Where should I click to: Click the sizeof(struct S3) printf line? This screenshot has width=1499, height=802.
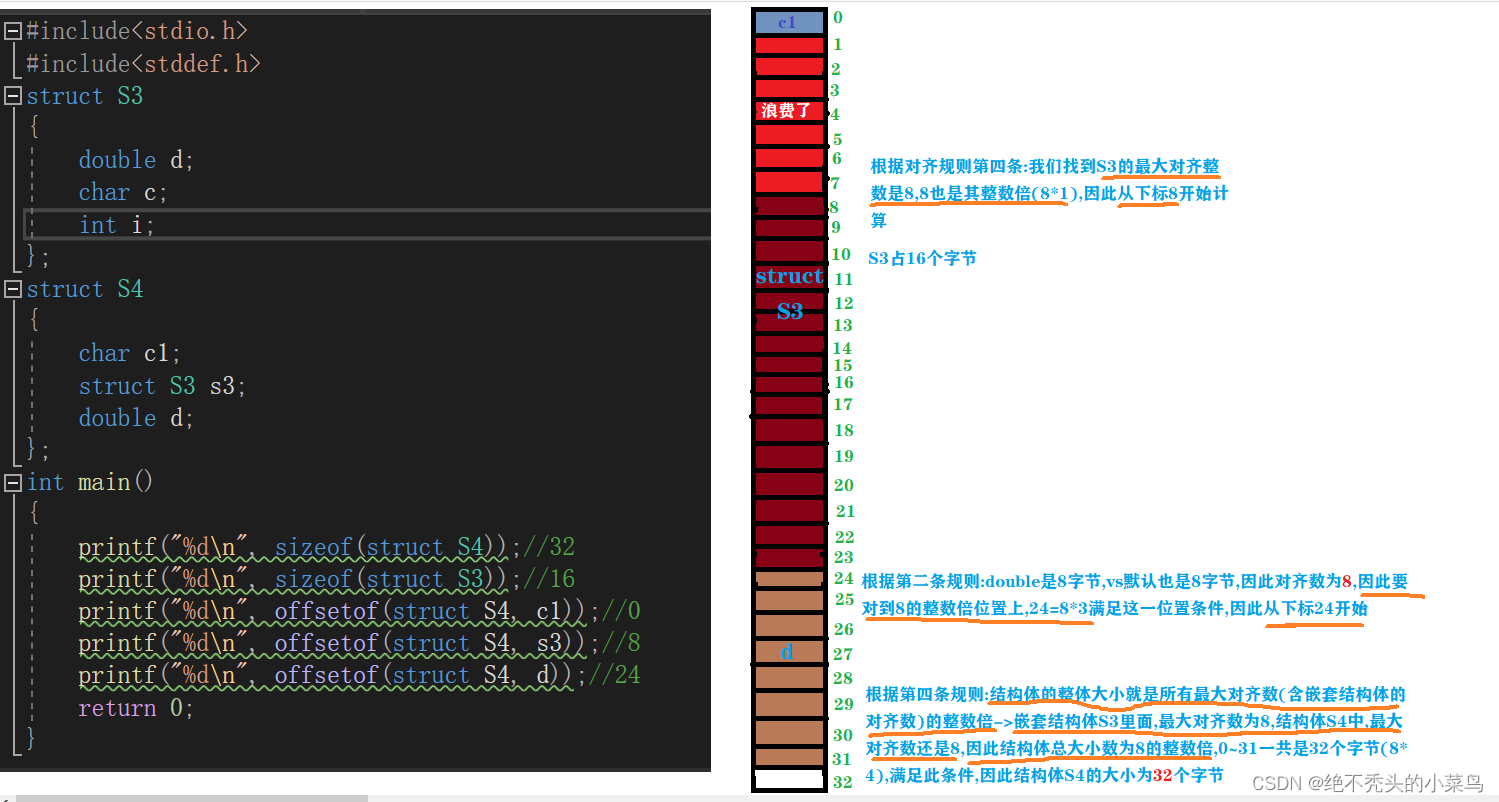[x=327, y=579]
